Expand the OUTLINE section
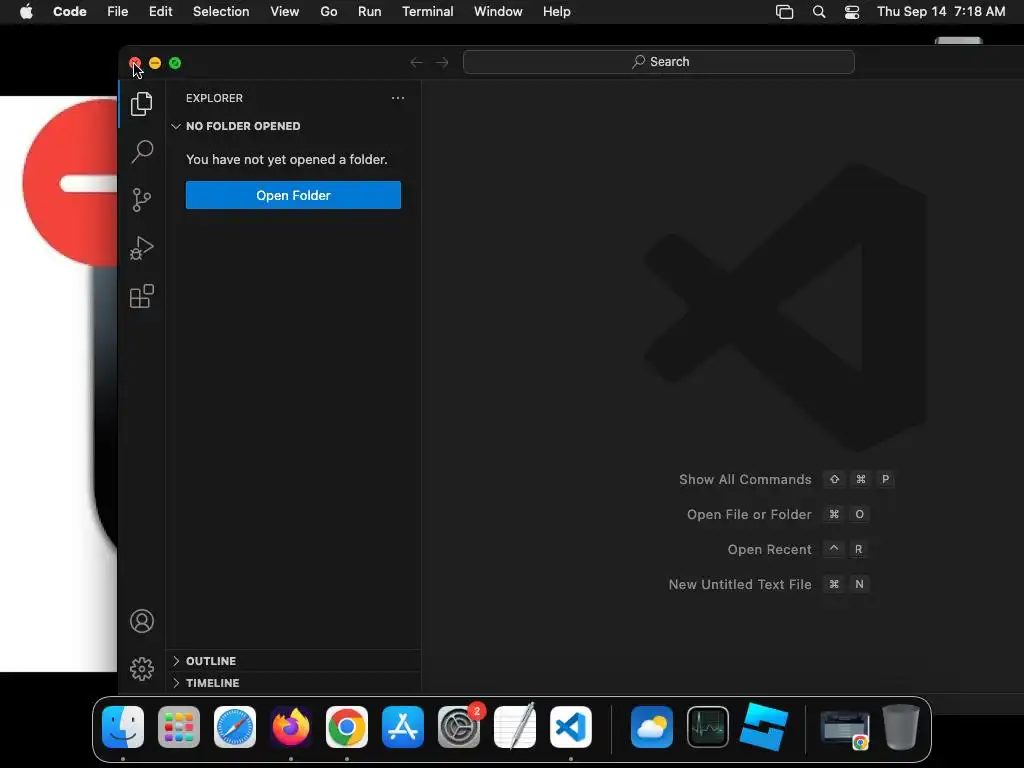The height and width of the screenshot is (768, 1024). [176, 661]
